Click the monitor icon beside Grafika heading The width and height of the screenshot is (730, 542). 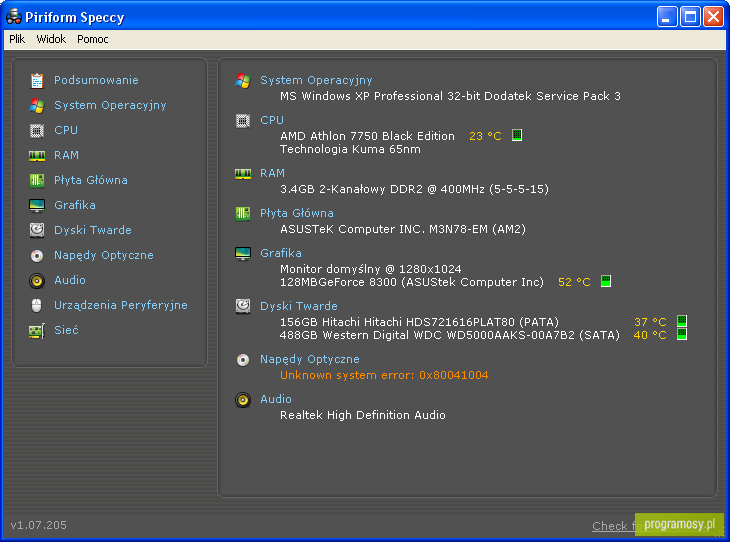pyautogui.click(x=243, y=254)
